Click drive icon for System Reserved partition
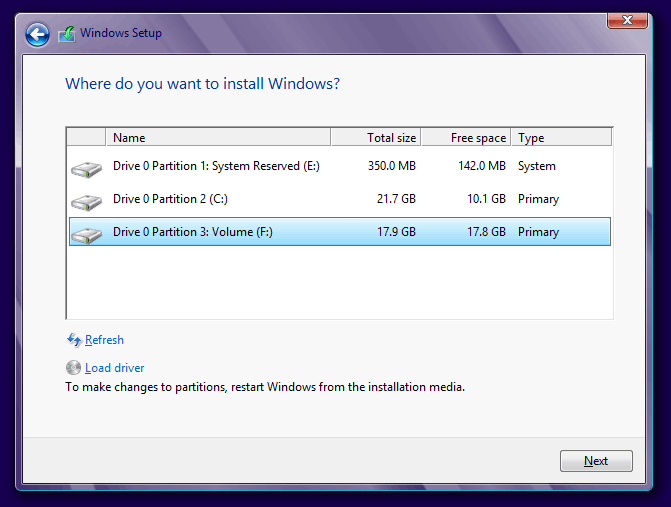Viewport: 671px width, 507px height. click(x=86, y=169)
